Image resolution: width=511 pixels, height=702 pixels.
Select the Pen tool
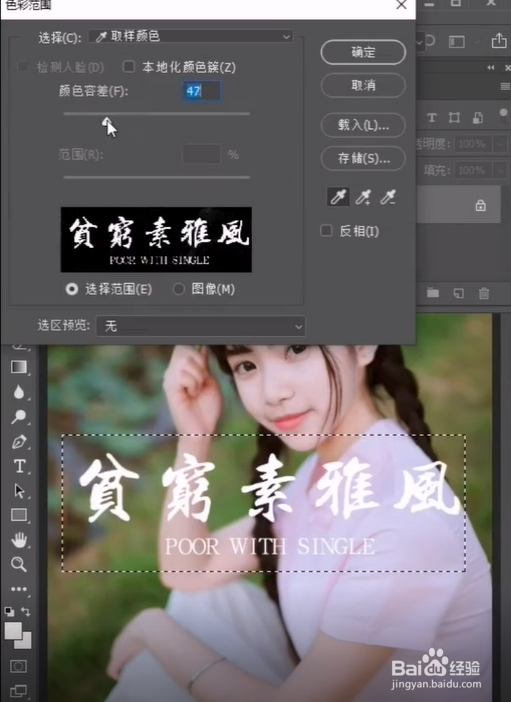click(x=19, y=442)
